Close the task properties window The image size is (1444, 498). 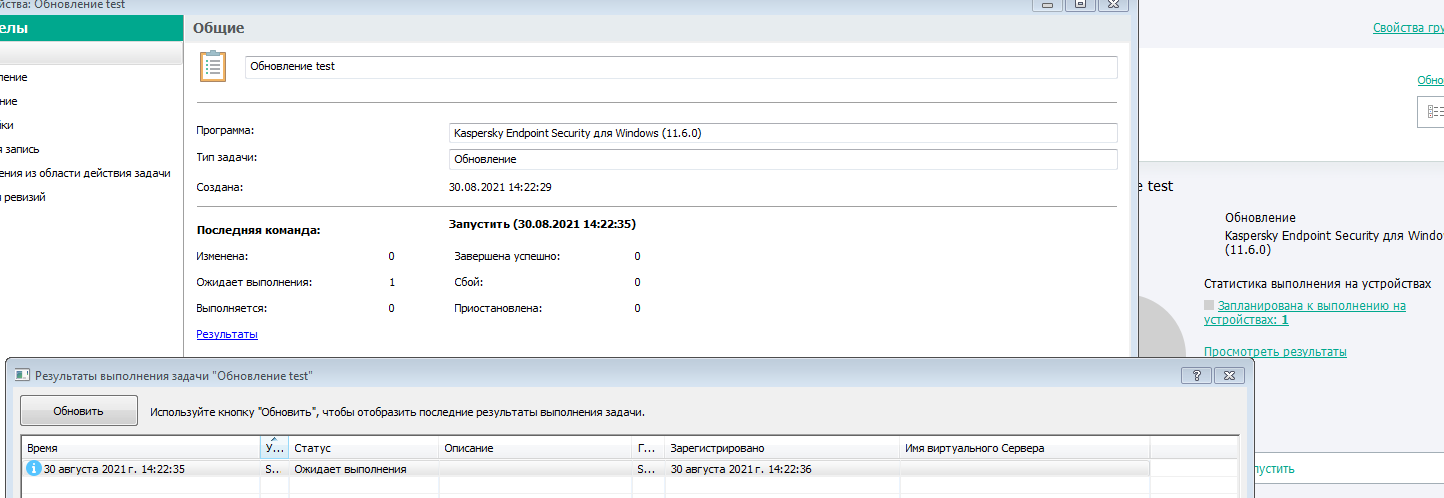[x=1112, y=5]
